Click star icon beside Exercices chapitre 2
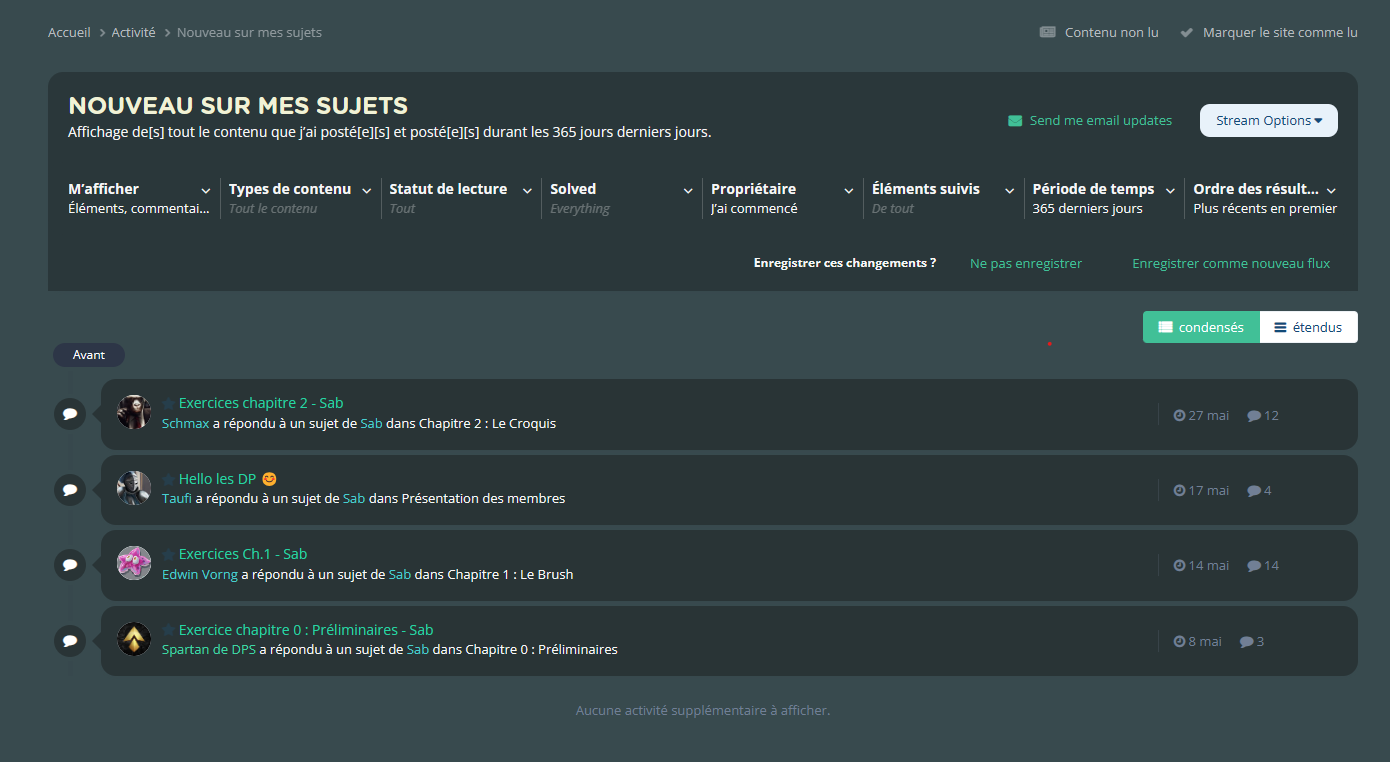Screen dimensions: 1390x762 tap(168, 403)
